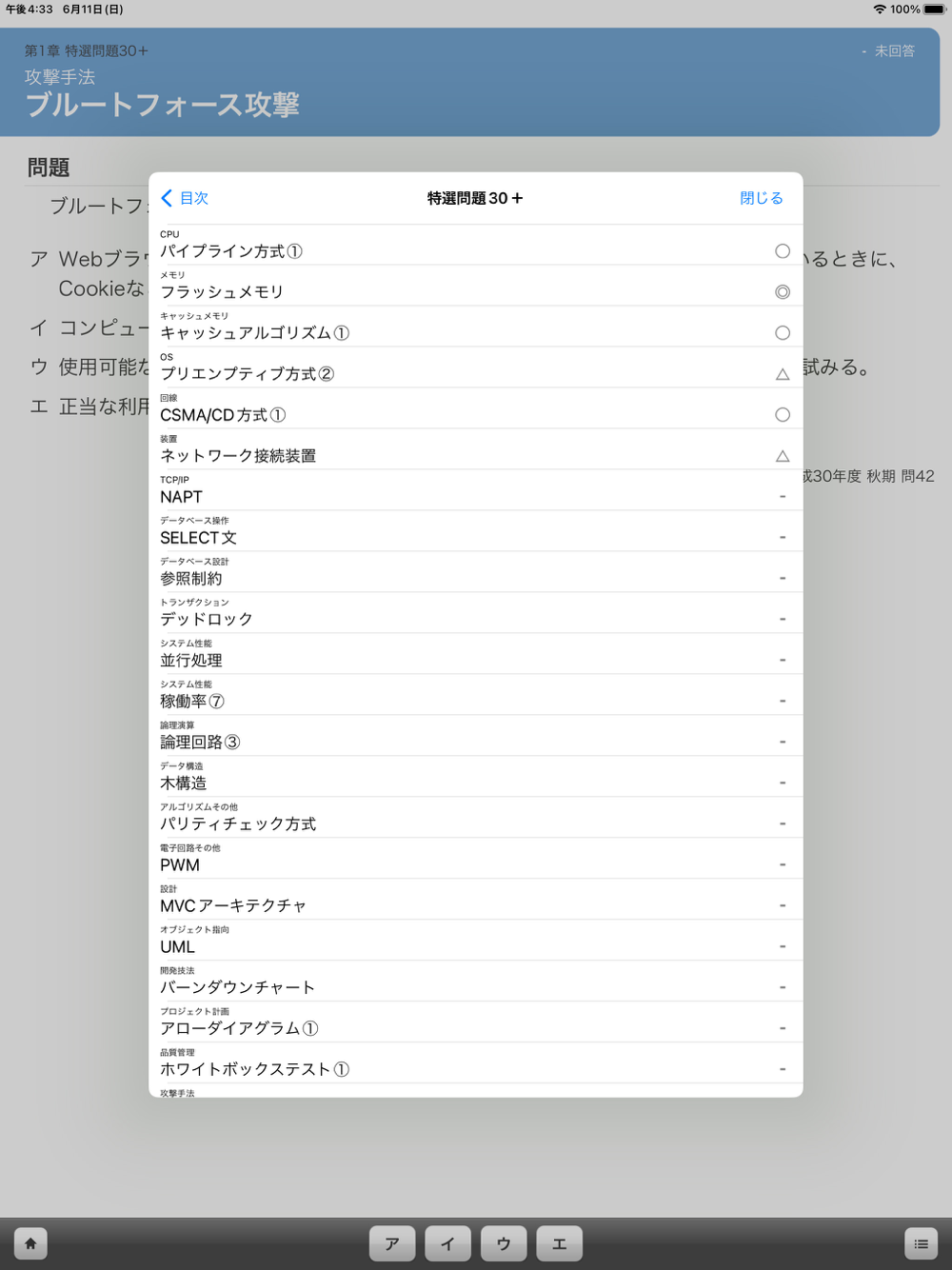Open the SELECT文 question entry
This screenshot has height=1270, width=952.
(476, 531)
